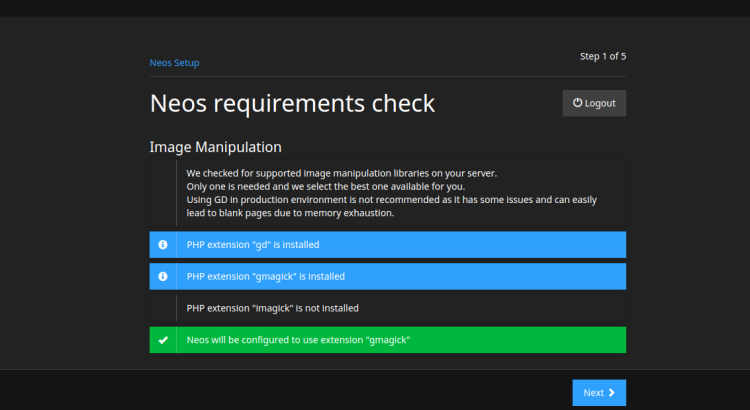Click the "Neos requirements check" heading
This screenshot has width=750, height=410.
point(292,103)
